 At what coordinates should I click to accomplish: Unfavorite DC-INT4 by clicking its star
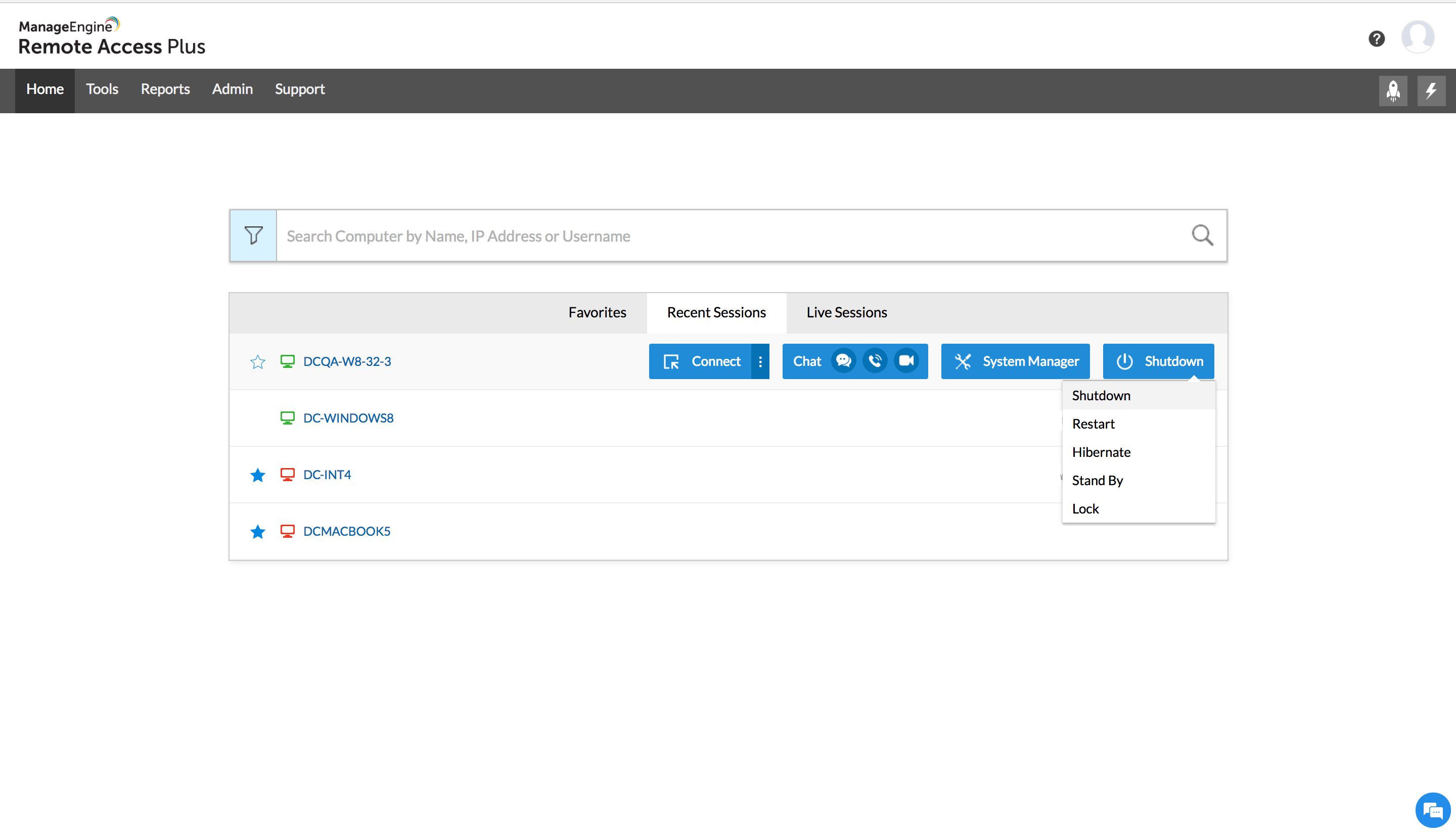(257, 475)
